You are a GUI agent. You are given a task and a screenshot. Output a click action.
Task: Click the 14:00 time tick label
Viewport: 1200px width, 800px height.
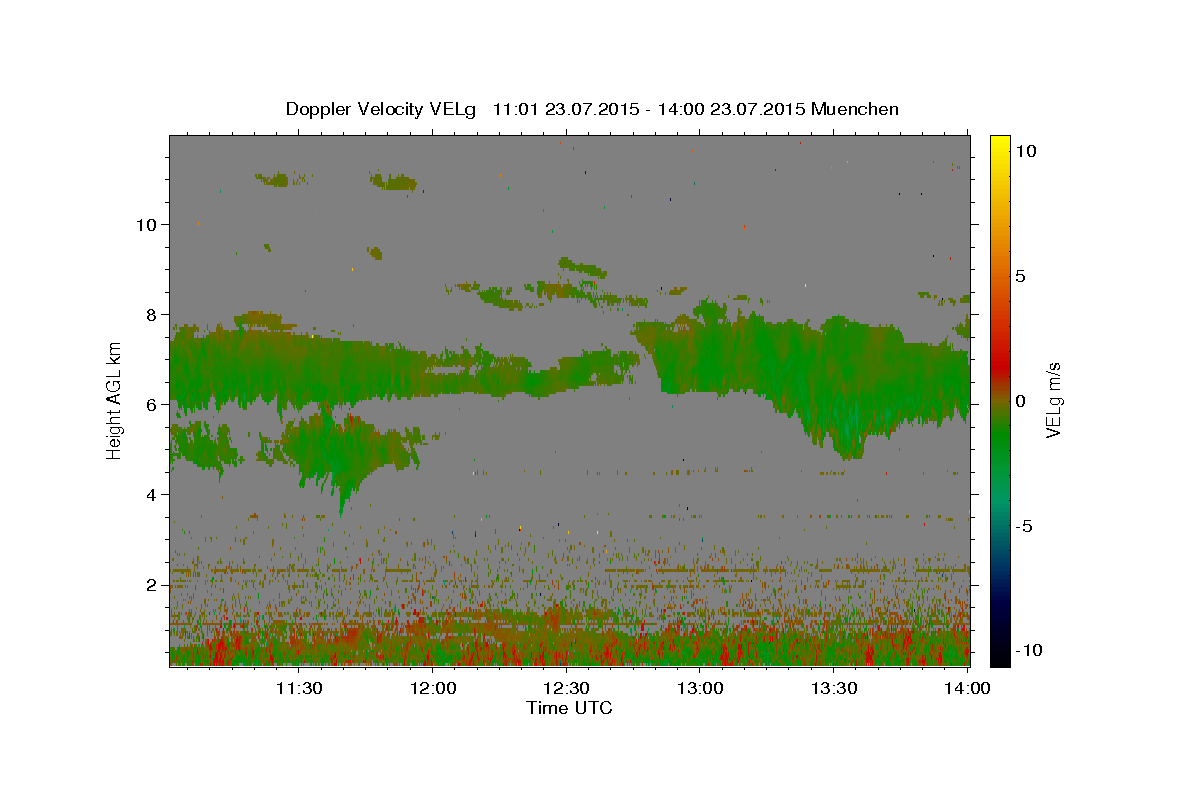click(966, 688)
